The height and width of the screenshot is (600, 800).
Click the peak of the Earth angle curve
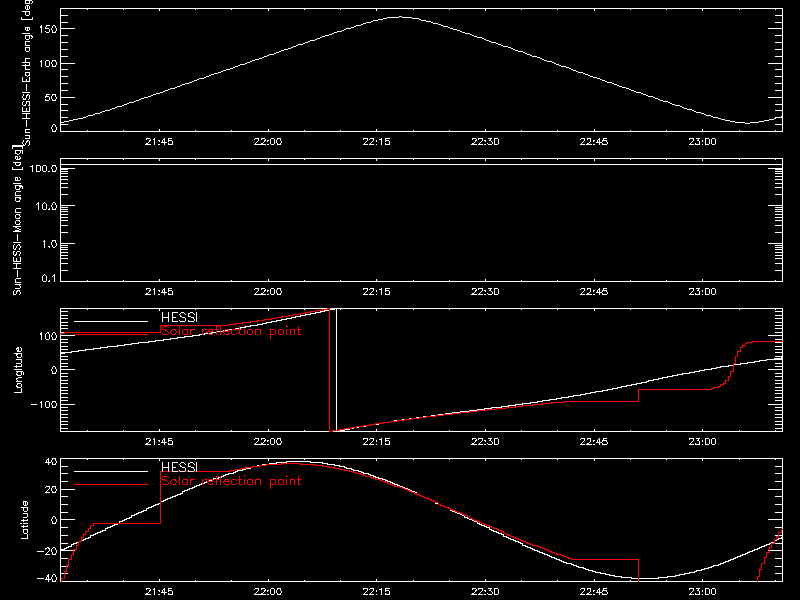(401, 17)
